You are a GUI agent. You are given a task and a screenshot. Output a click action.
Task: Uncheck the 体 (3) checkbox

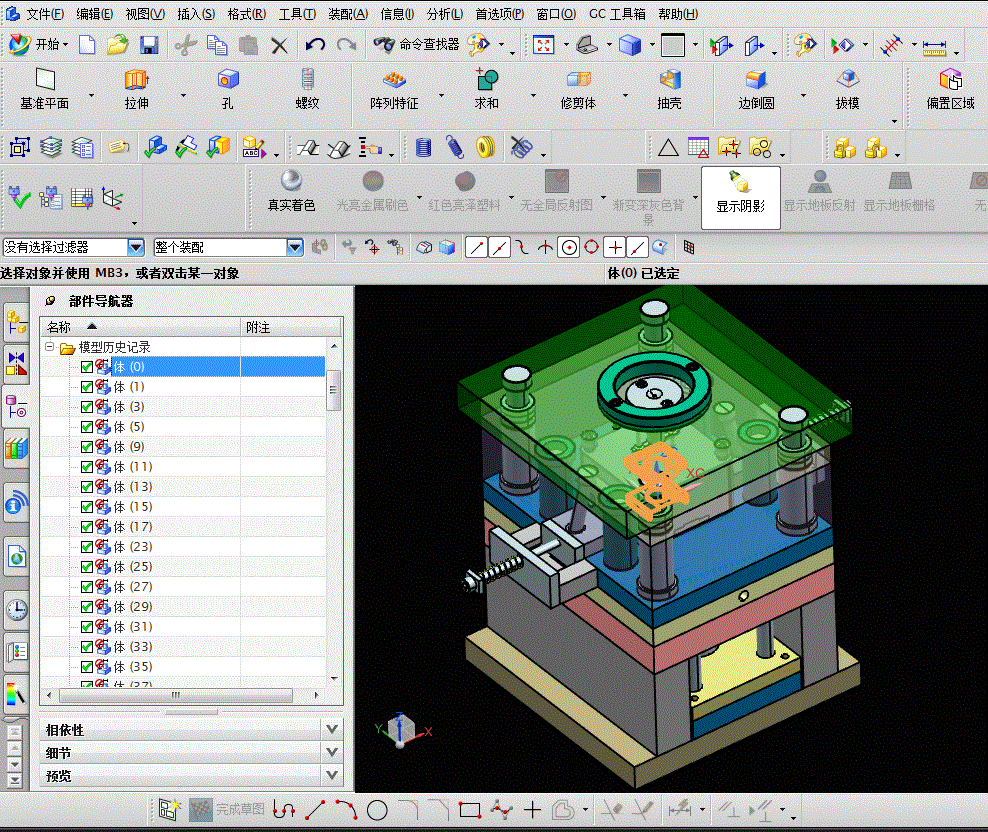87,407
